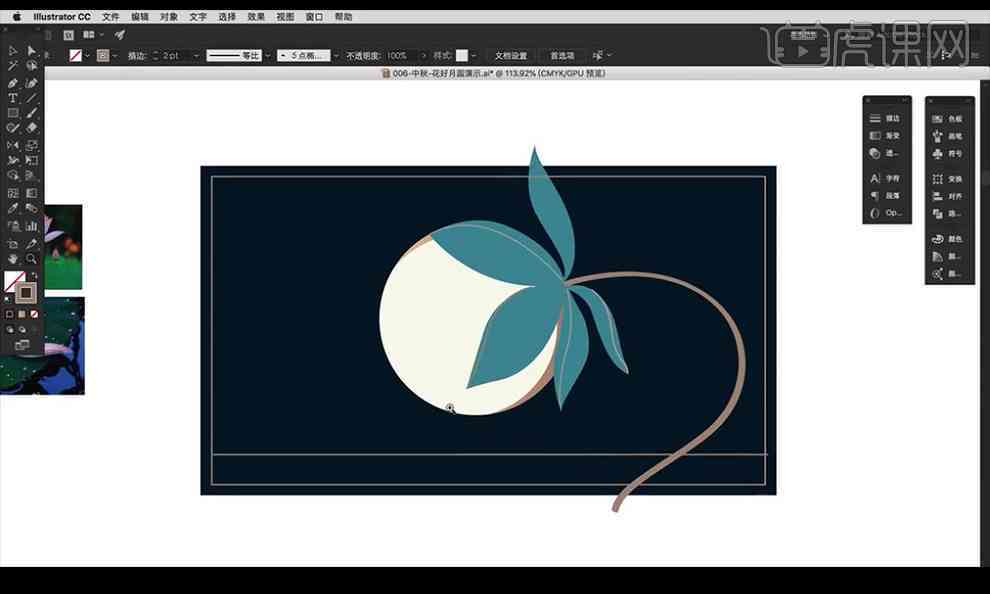Select the Magic Wand tool
Screen dimensions: 990x594
pyautogui.click(x=13, y=65)
